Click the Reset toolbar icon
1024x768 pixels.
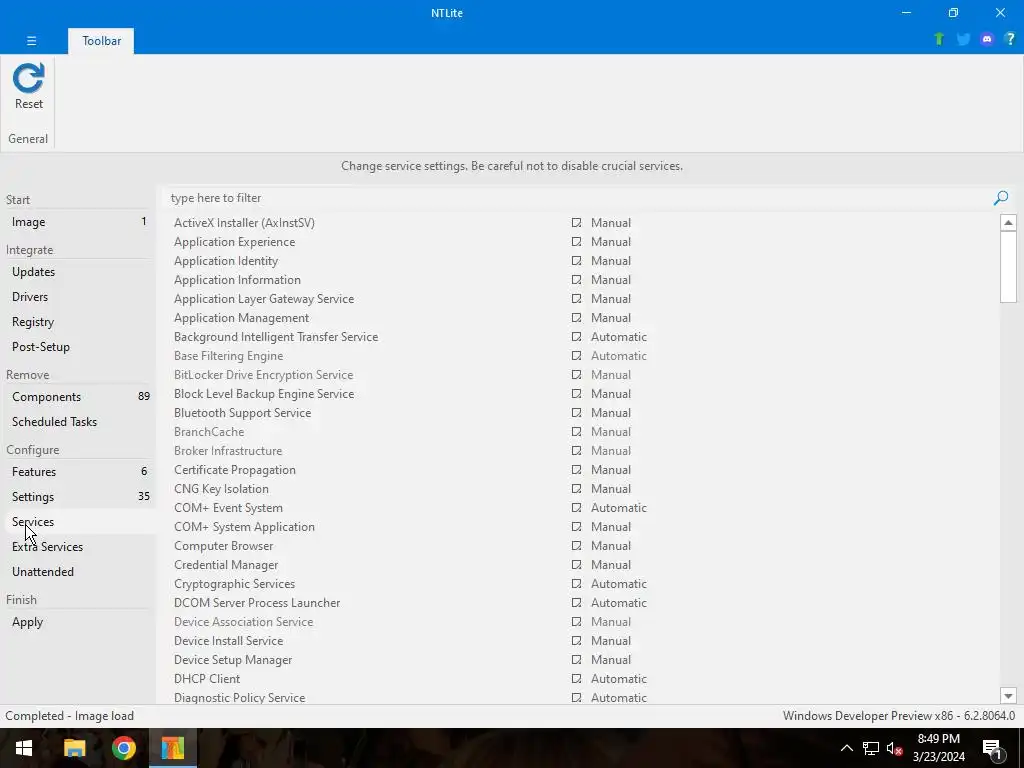pos(29,86)
